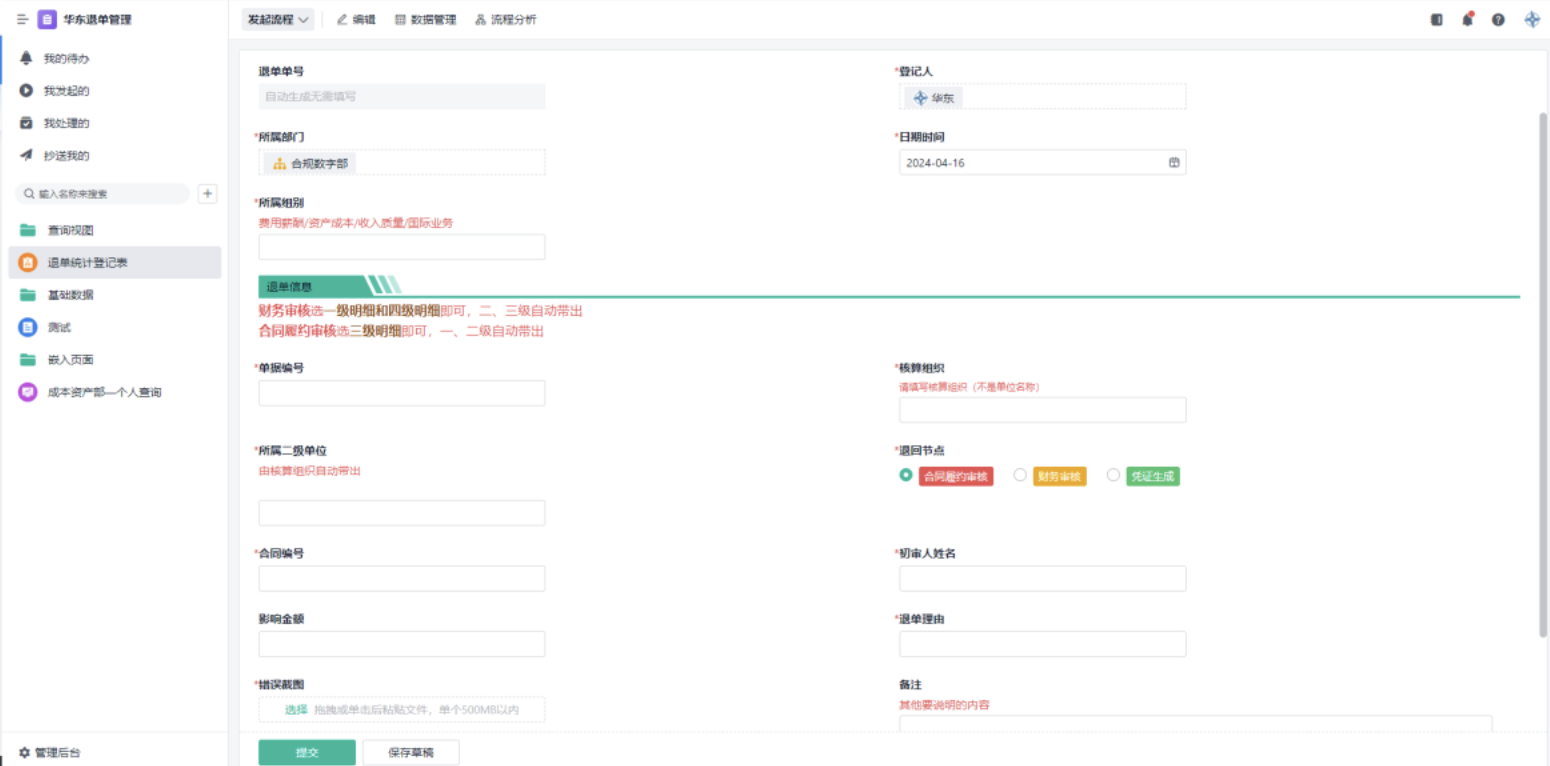Click the 备注 text area

coord(1195,725)
